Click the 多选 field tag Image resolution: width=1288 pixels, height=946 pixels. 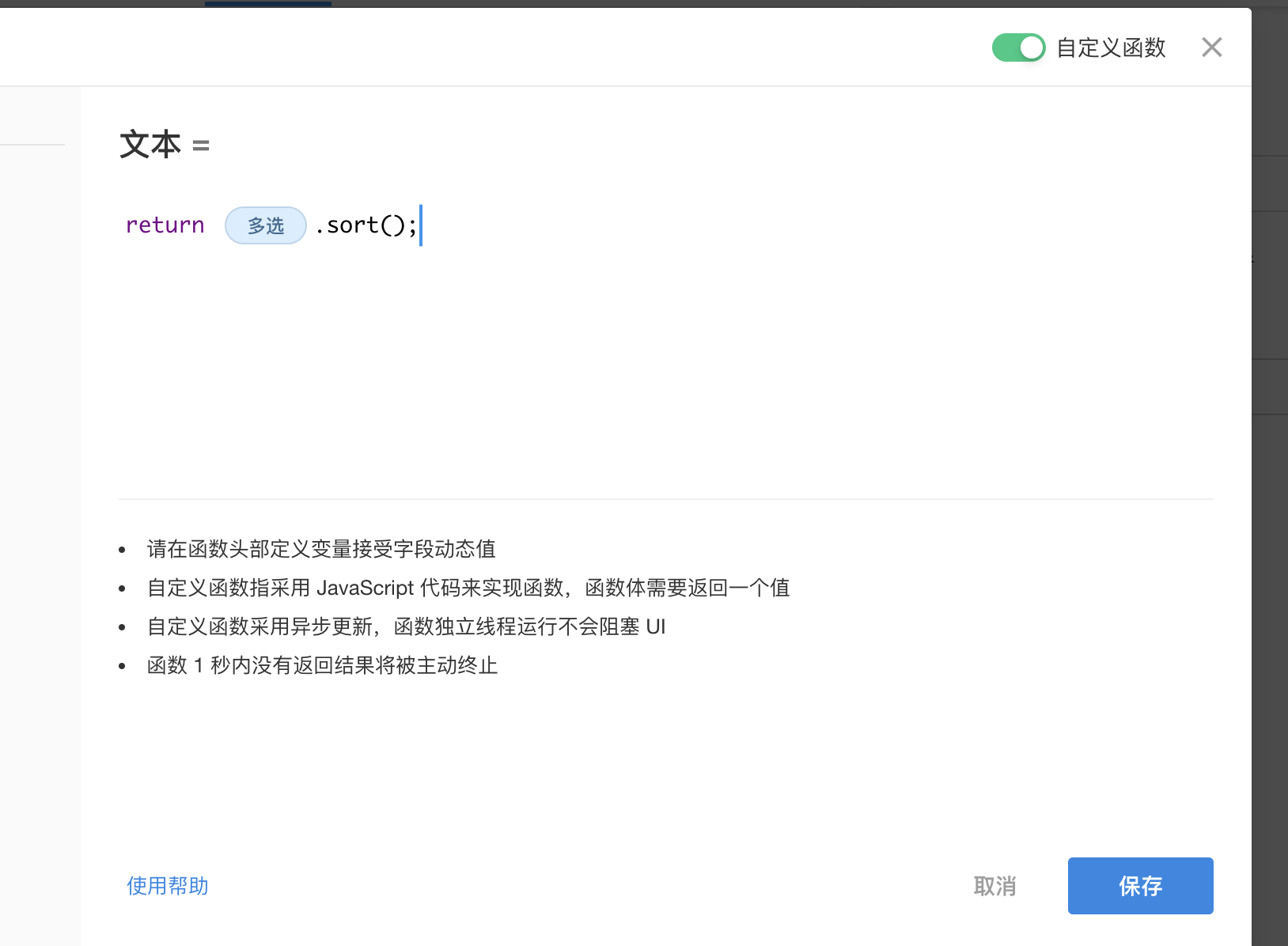coord(266,225)
